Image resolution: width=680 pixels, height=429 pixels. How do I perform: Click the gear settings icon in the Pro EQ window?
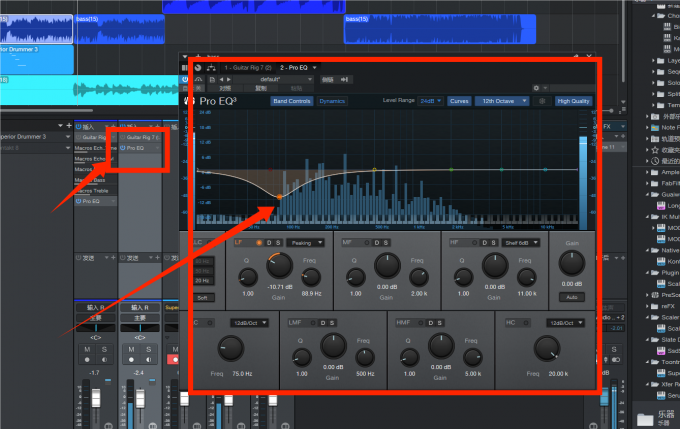pyautogui.click(x=536, y=88)
